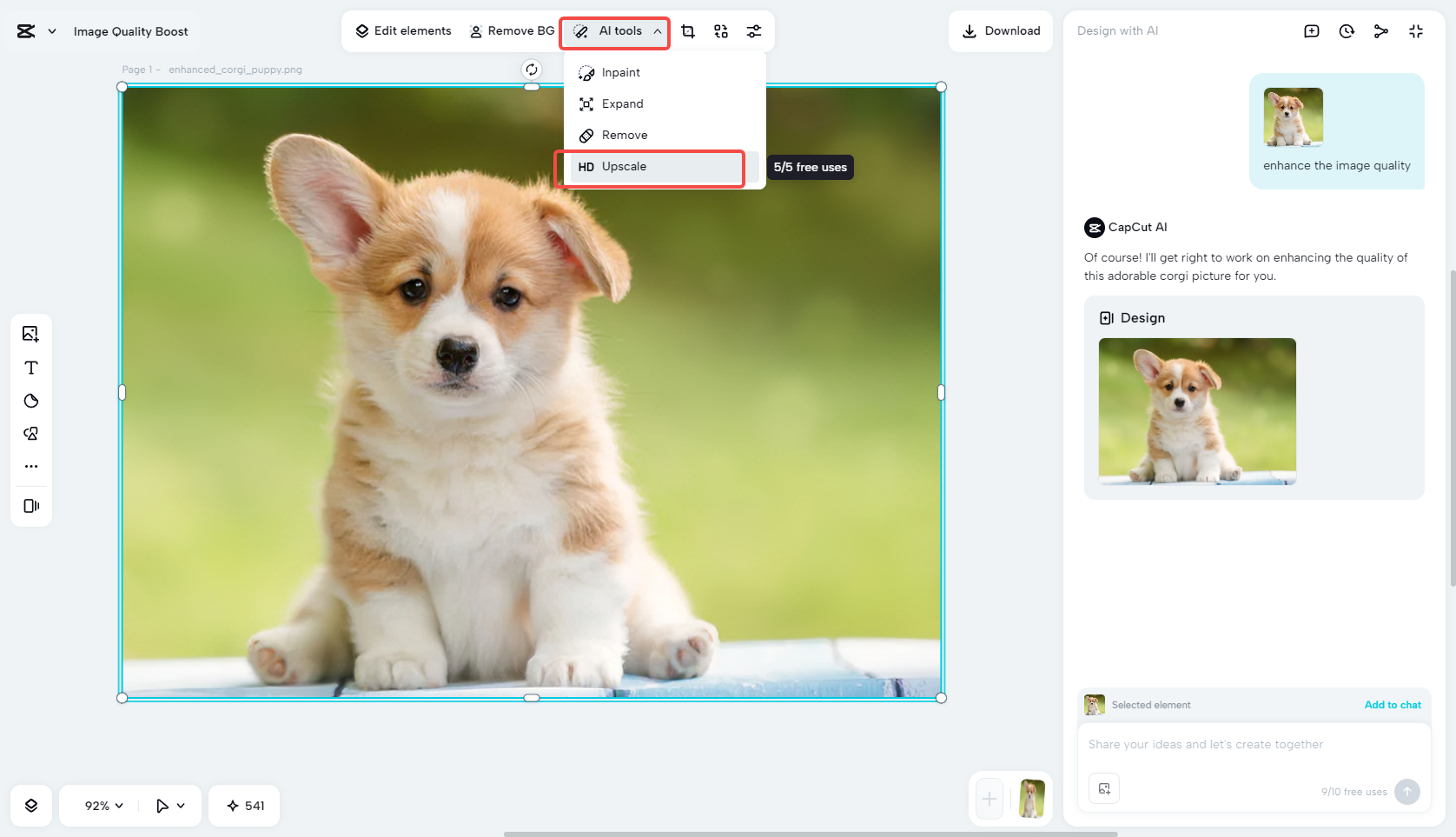Collapse the Design with AI panel
1456x837 pixels.
(x=1416, y=30)
